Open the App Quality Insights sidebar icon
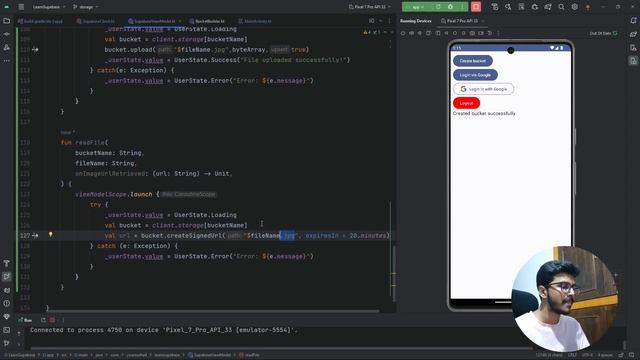The height and width of the screenshot is (360, 640). click(7, 316)
